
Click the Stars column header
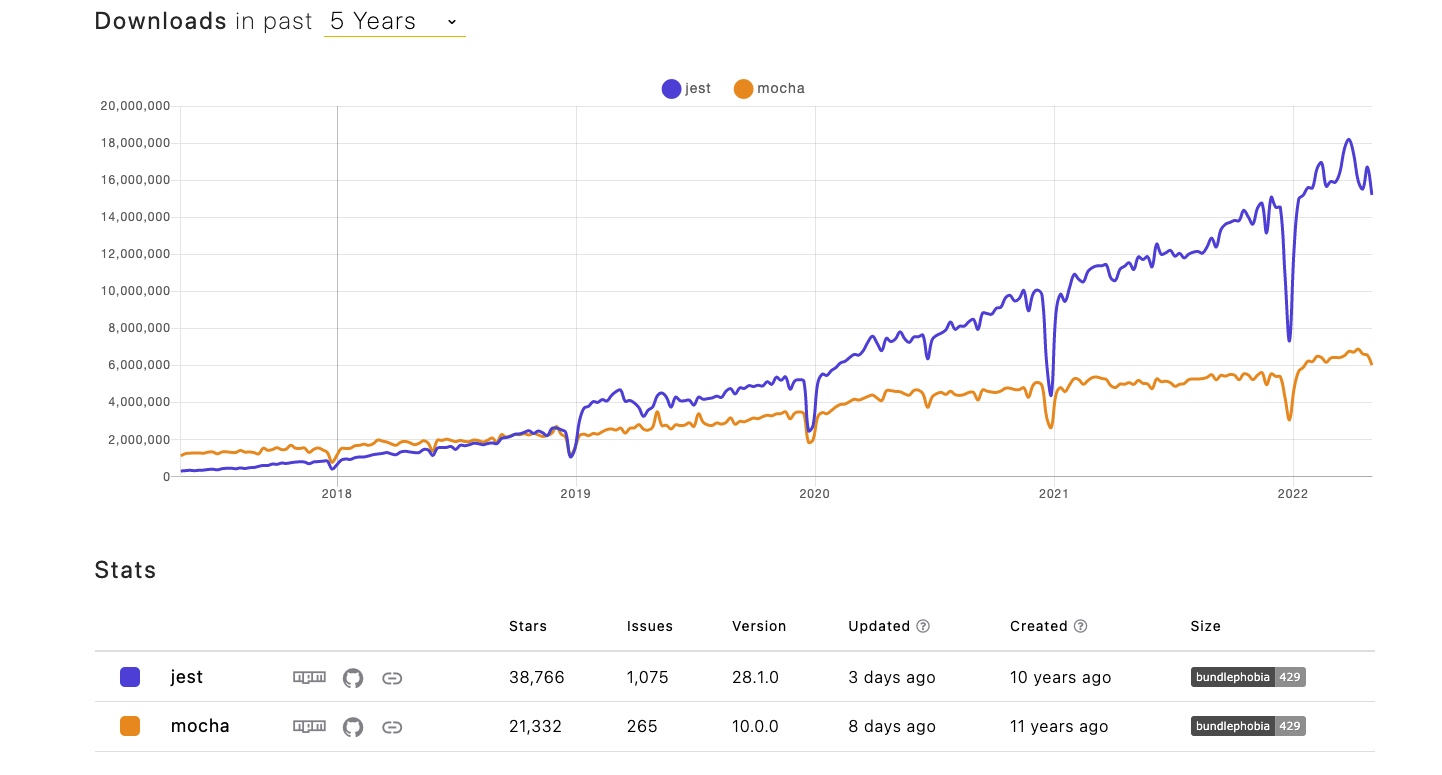(528, 626)
